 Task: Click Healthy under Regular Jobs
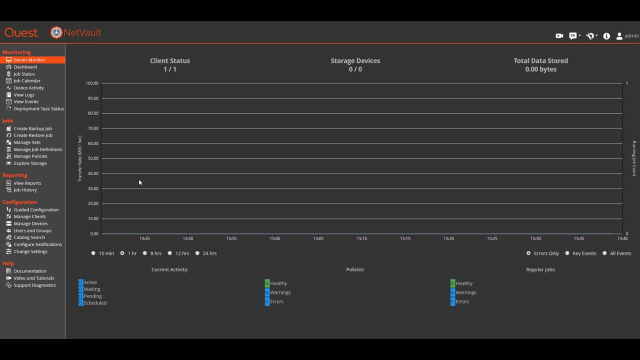462,283
